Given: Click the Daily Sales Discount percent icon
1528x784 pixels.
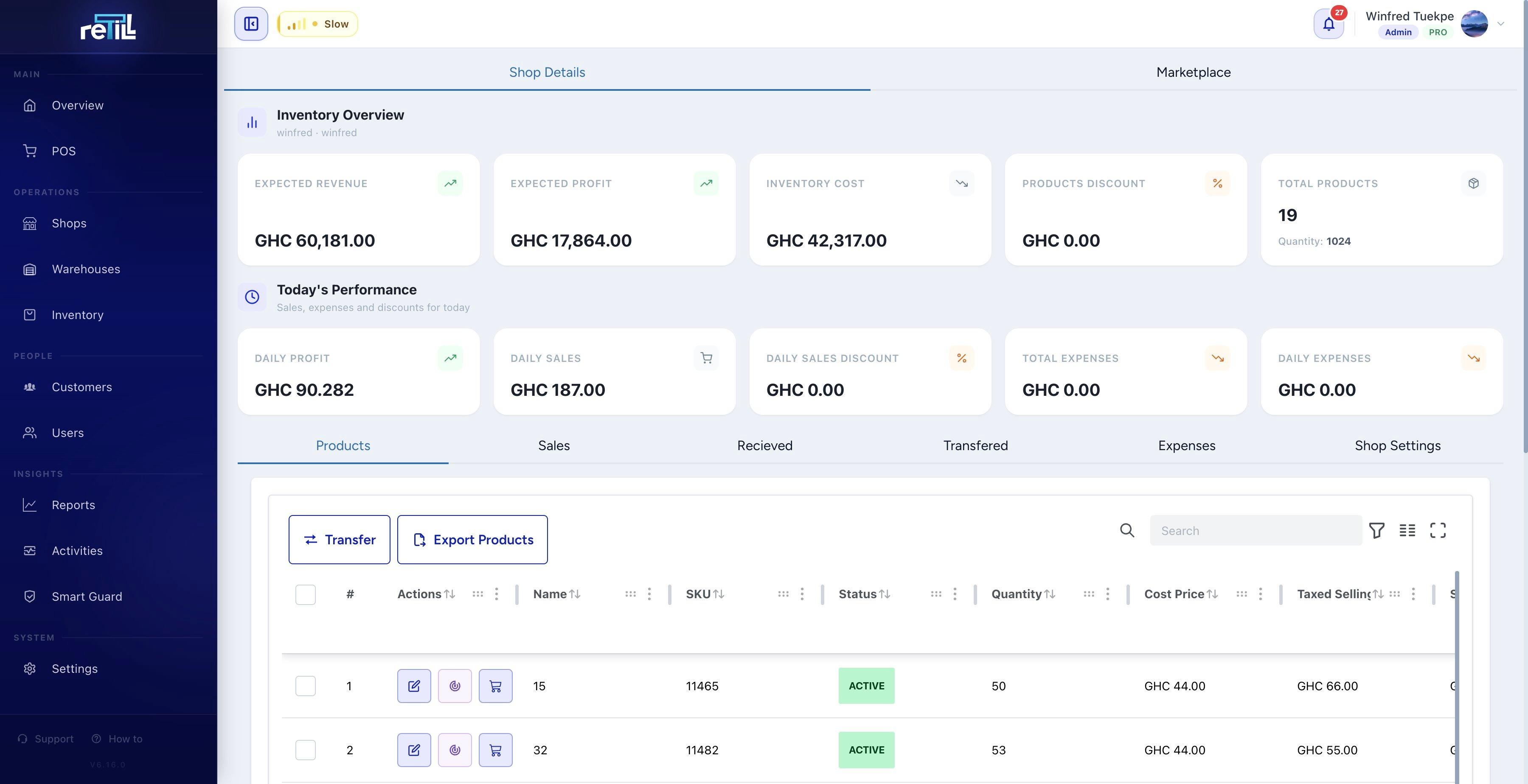Looking at the screenshot, I should pos(961,358).
